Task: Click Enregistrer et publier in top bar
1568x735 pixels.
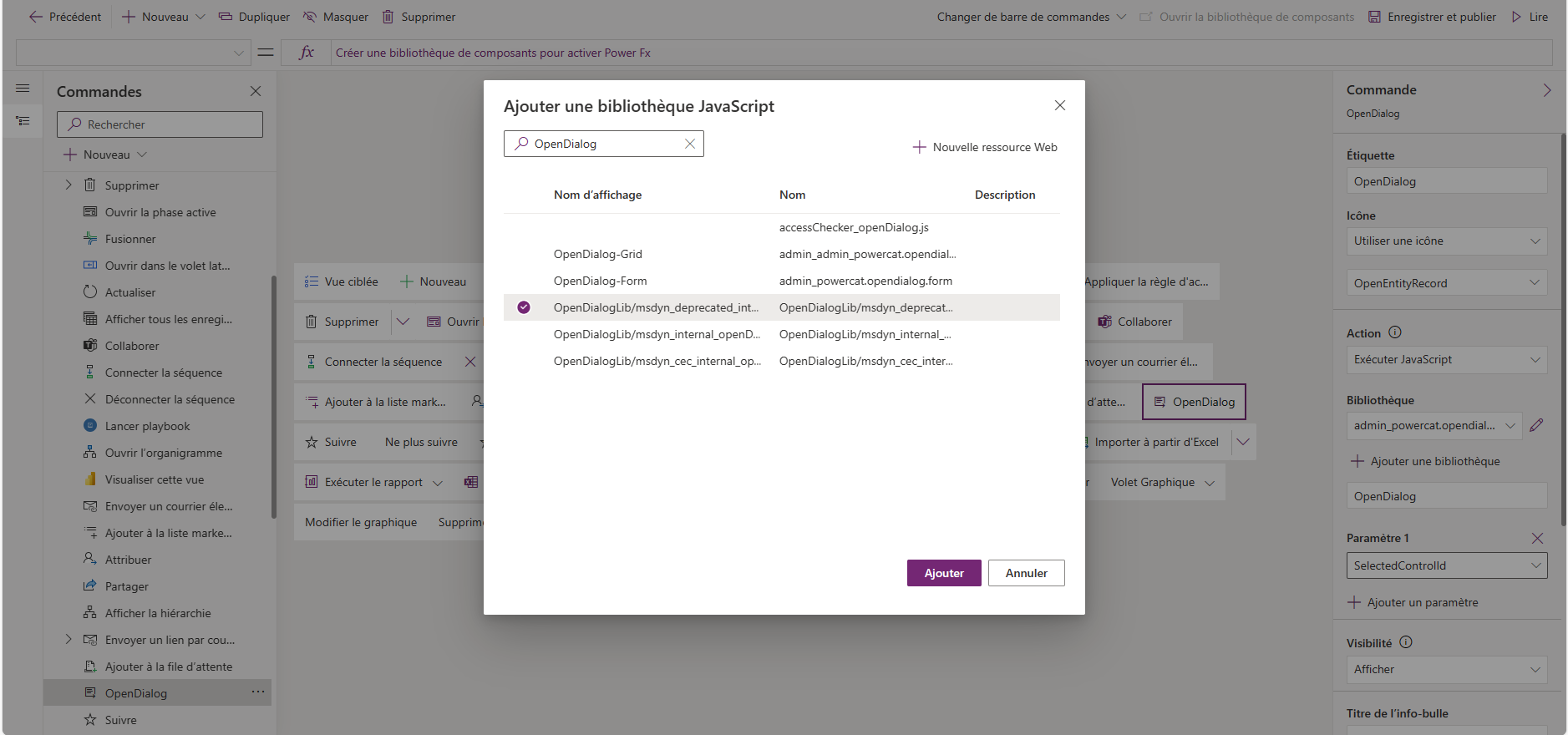Action: pos(1432,17)
